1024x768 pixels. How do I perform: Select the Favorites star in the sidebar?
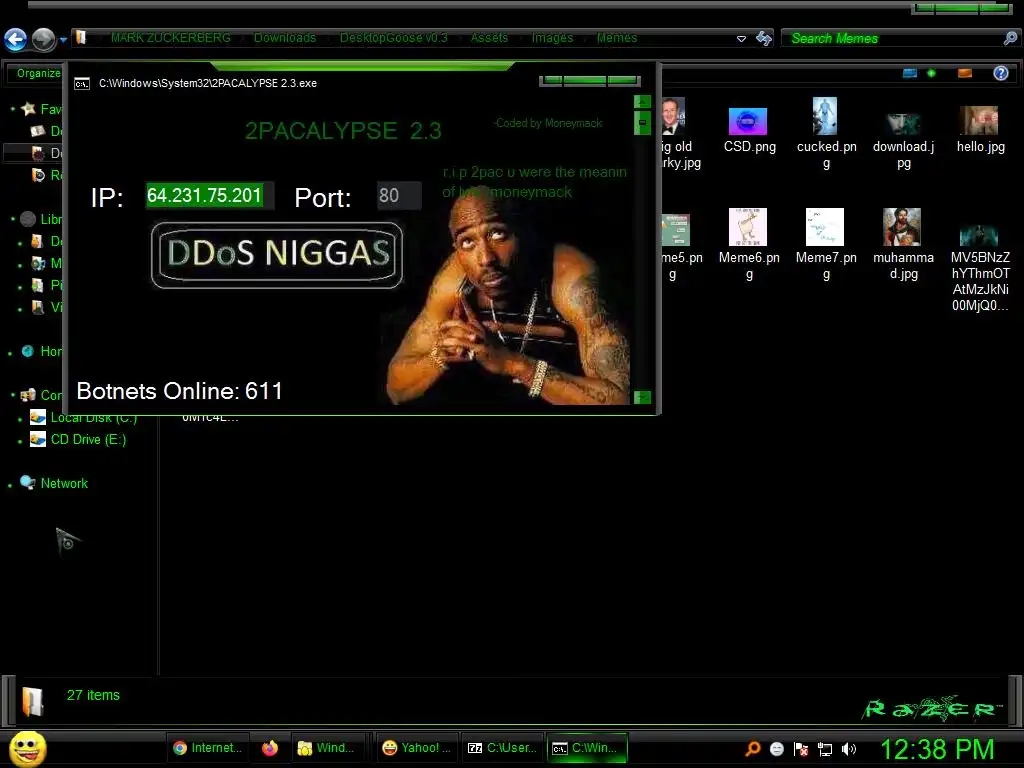coord(28,108)
